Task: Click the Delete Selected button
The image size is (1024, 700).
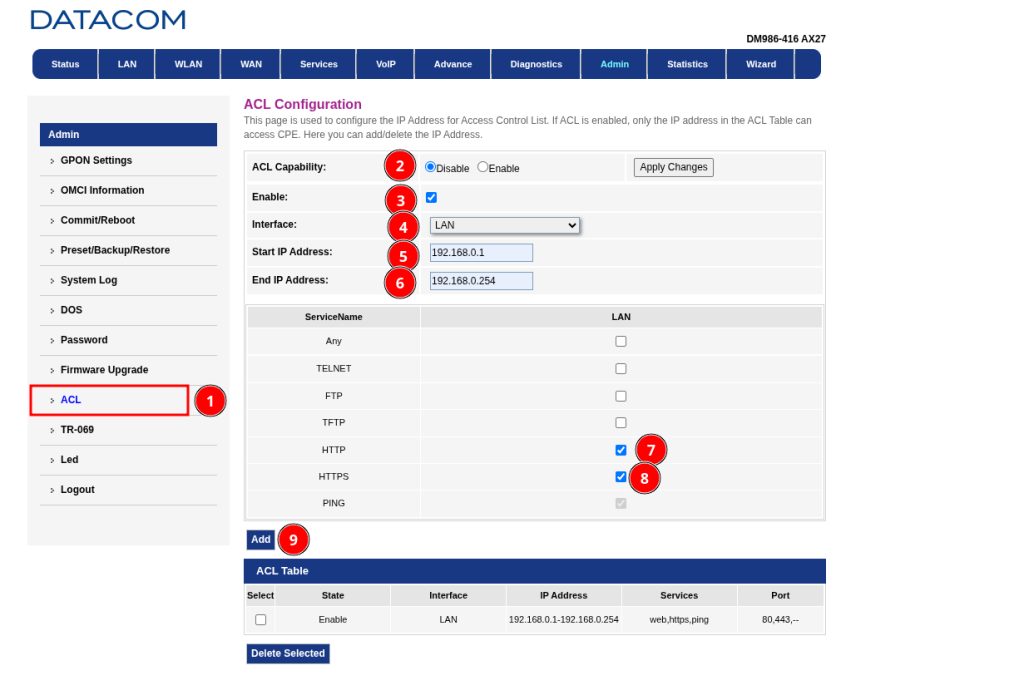Action: pyautogui.click(x=288, y=654)
